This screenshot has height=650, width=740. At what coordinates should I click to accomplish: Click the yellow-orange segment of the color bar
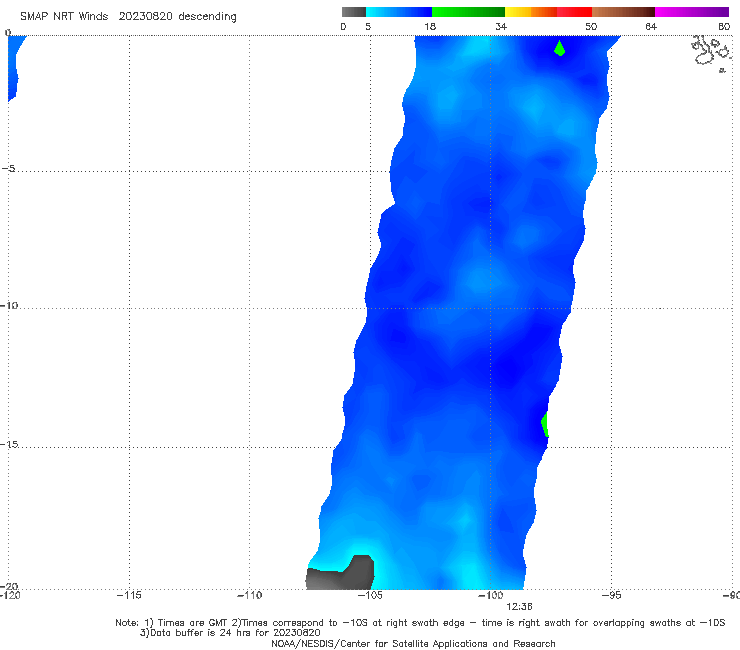coord(531,12)
